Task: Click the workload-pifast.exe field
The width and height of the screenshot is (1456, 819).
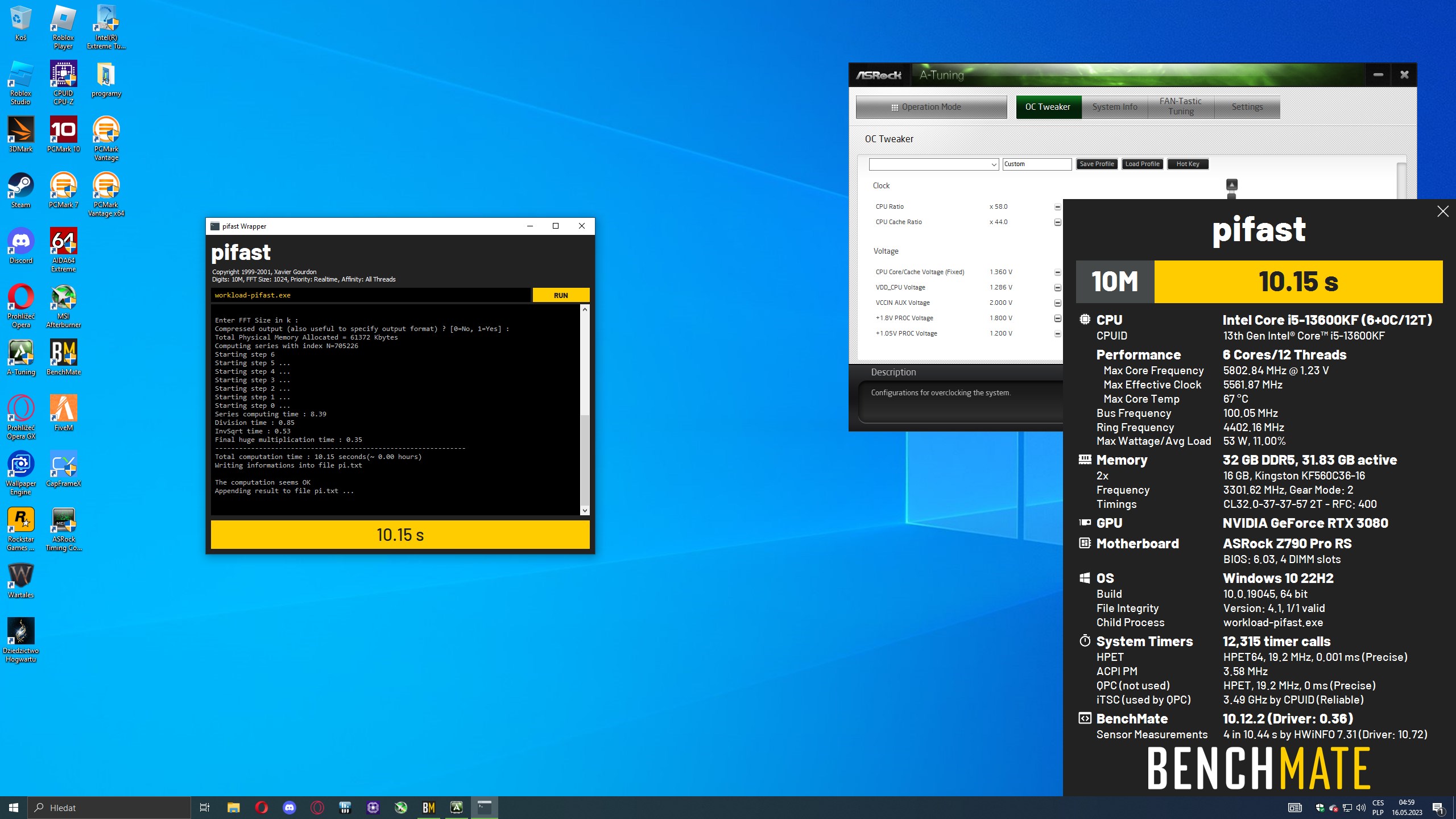Action: 370,295
